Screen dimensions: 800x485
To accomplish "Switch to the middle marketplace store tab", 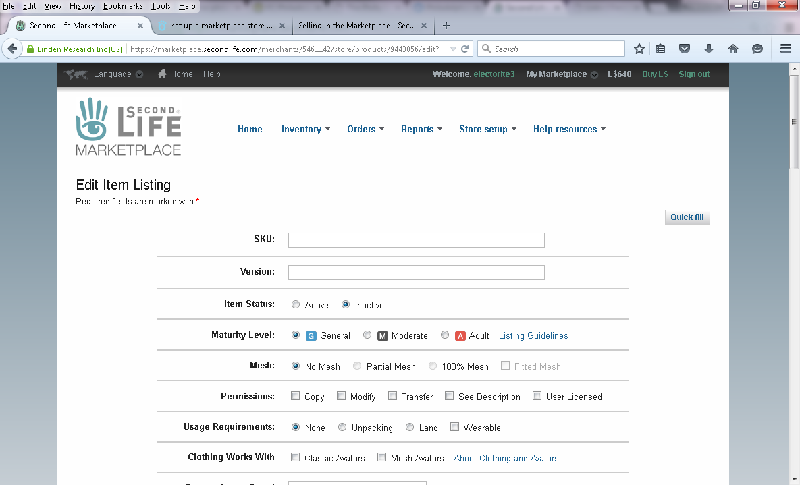I will coord(222,25).
